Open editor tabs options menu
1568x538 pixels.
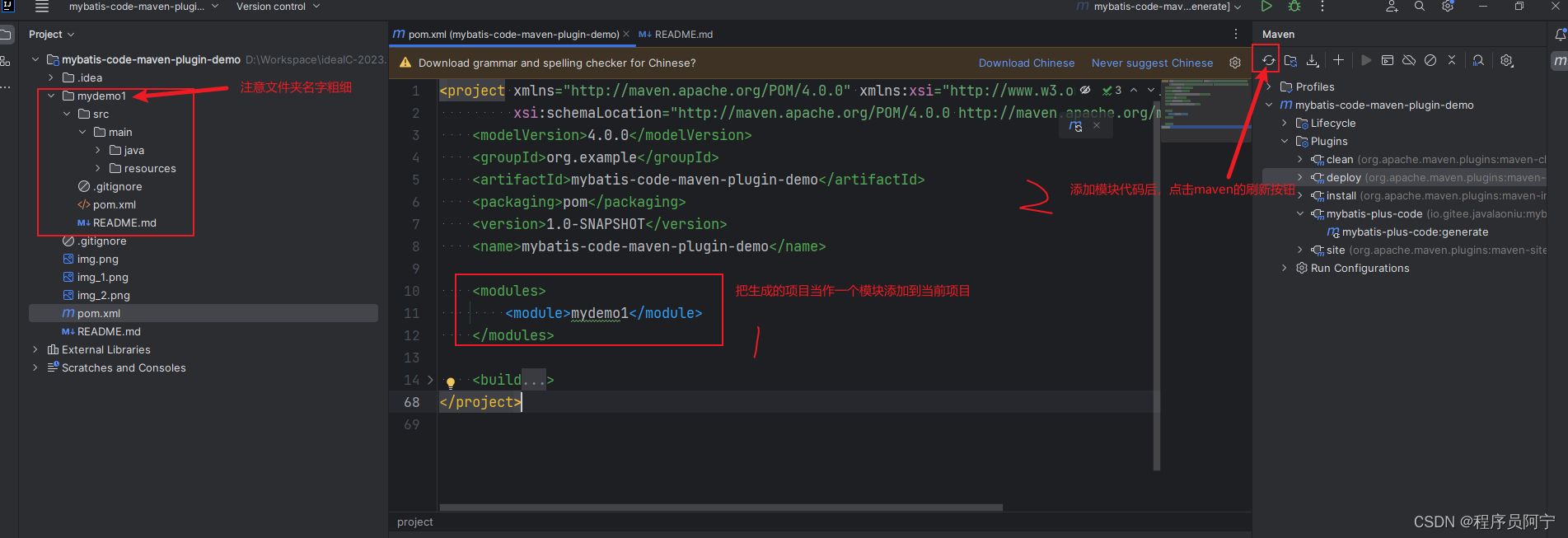pyautogui.click(x=1235, y=34)
